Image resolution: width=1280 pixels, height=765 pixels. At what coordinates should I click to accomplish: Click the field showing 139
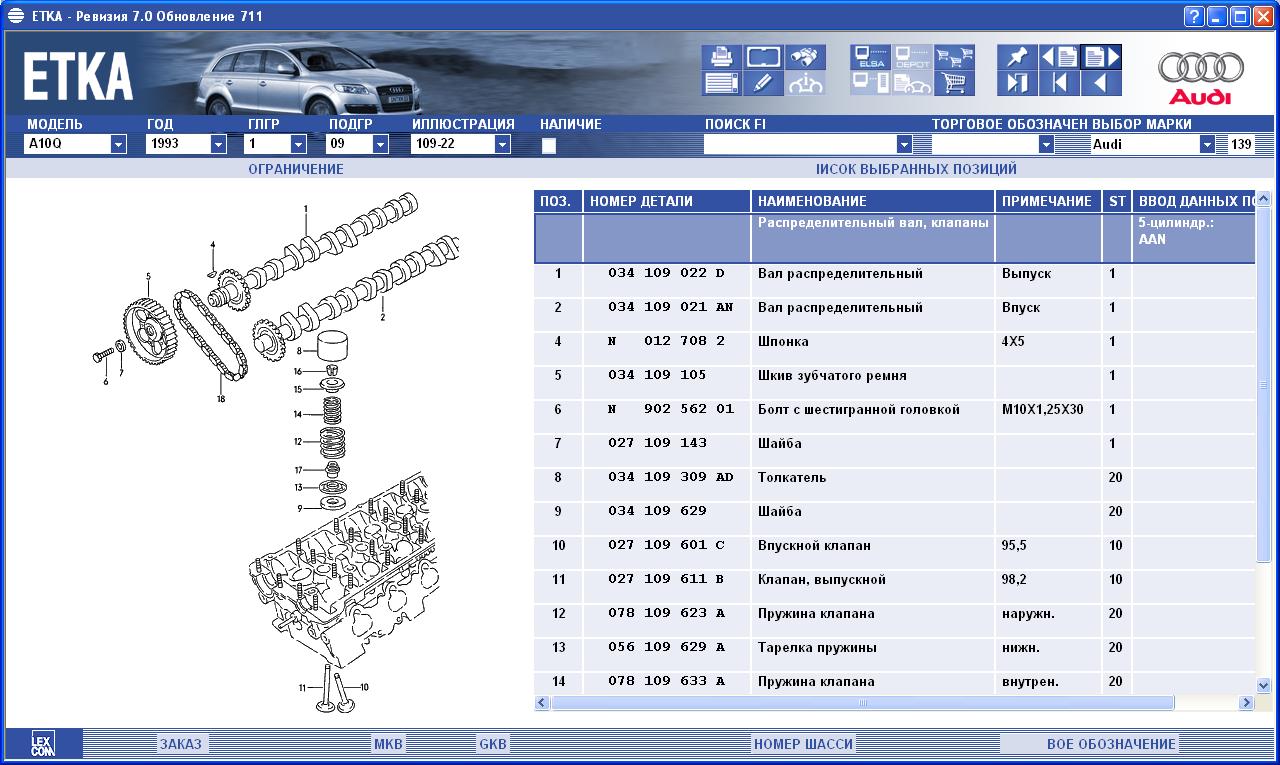pos(1242,144)
